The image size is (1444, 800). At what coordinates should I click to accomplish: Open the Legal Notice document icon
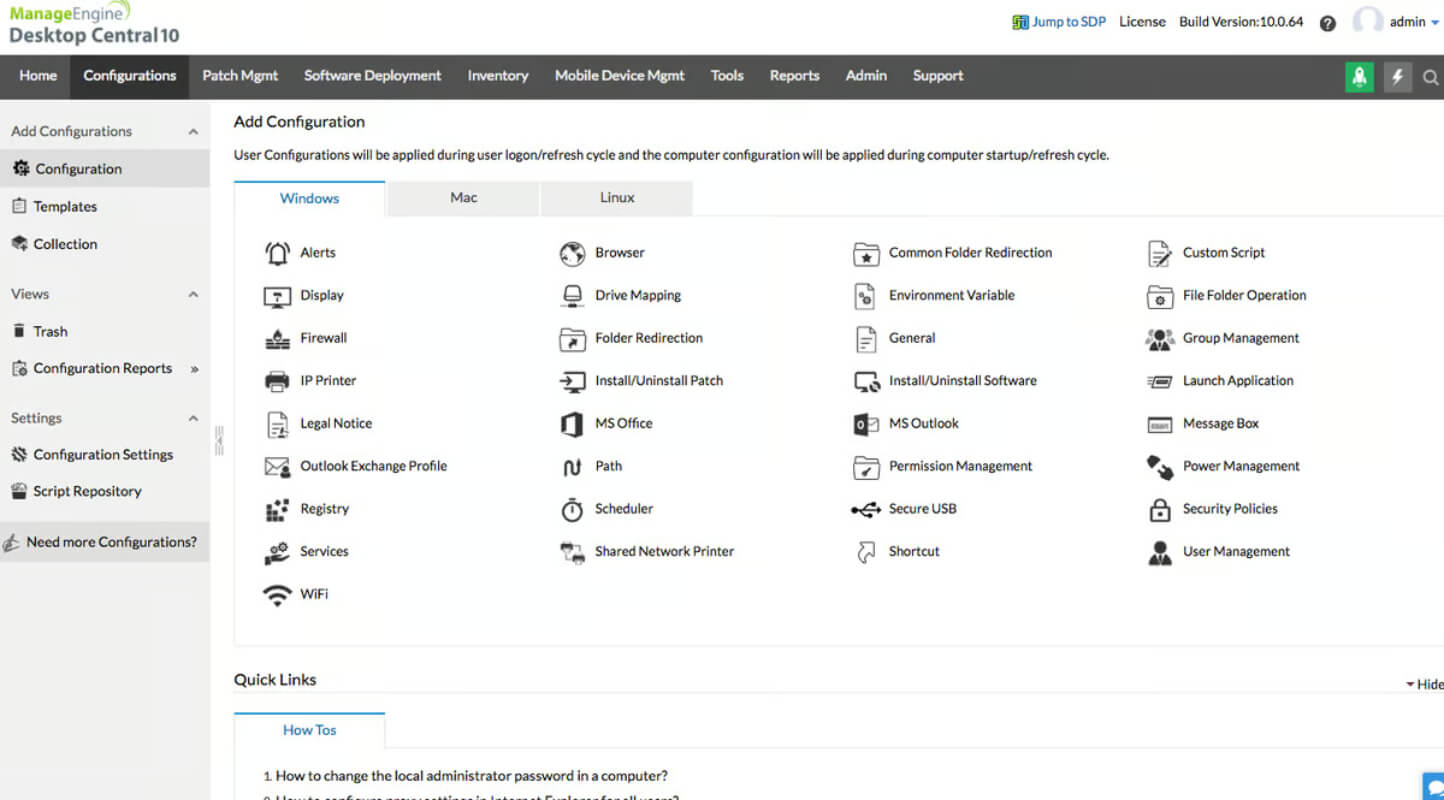[277, 424]
